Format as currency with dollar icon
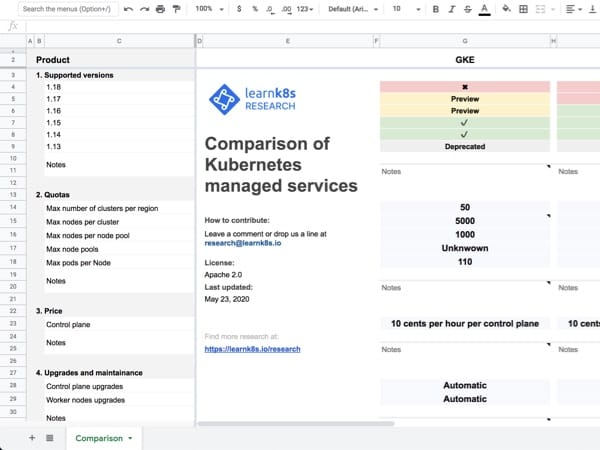600x450 pixels. click(239, 9)
